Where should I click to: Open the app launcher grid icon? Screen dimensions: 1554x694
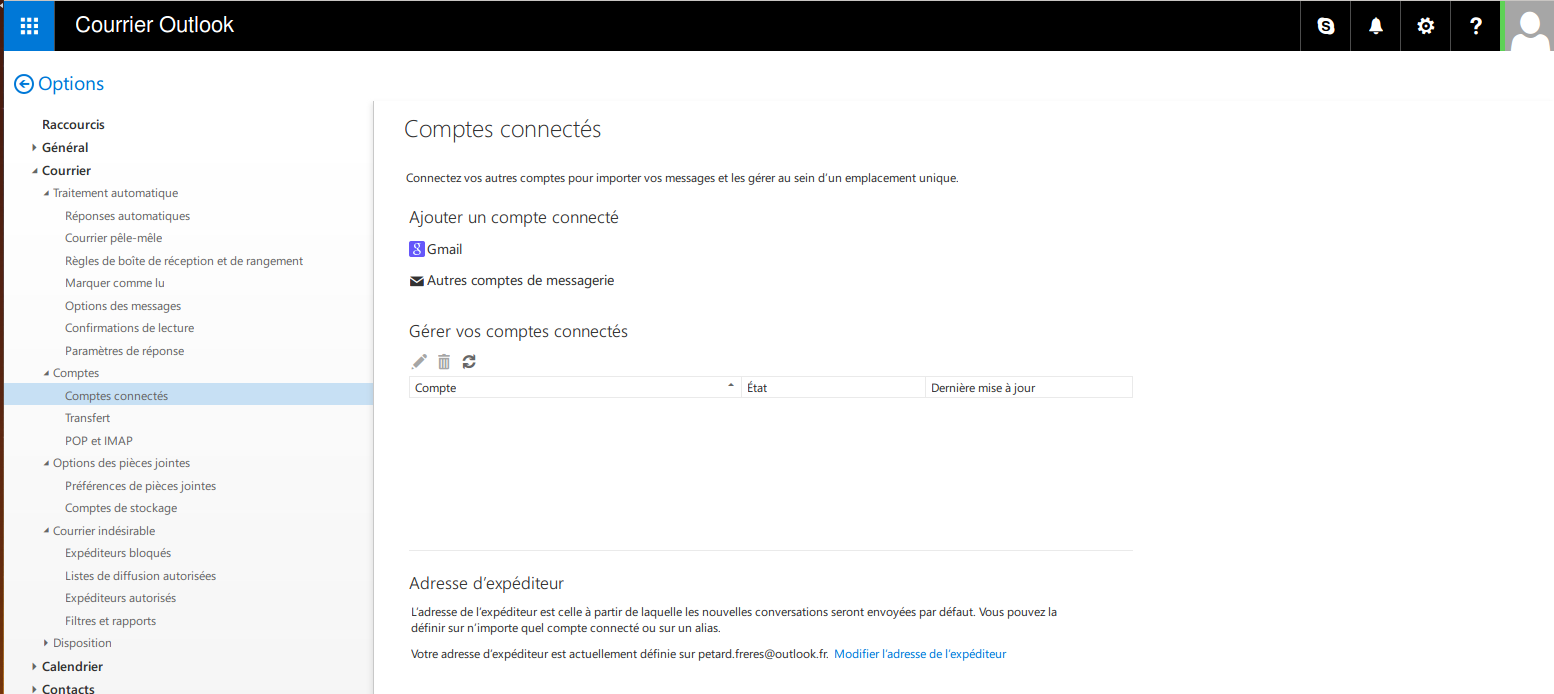point(29,26)
